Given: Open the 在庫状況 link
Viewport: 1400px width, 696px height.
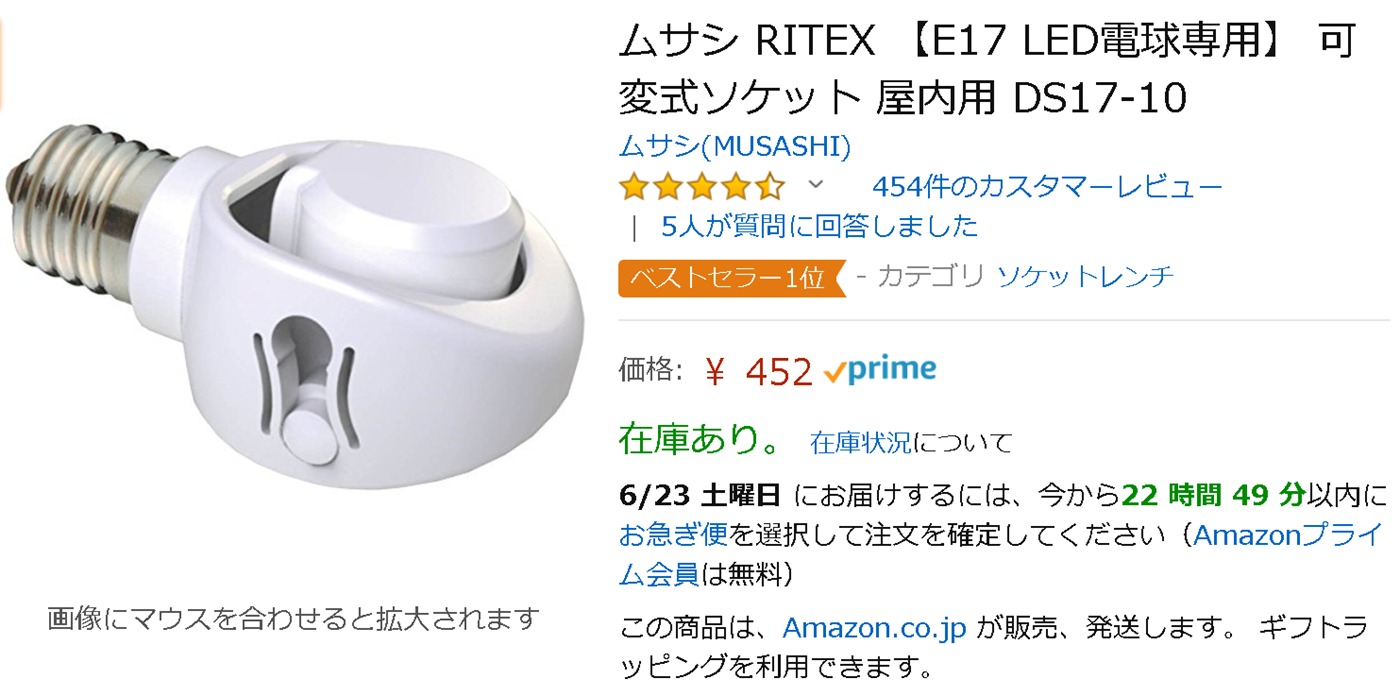Looking at the screenshot, I should click(x=860, y=442).
